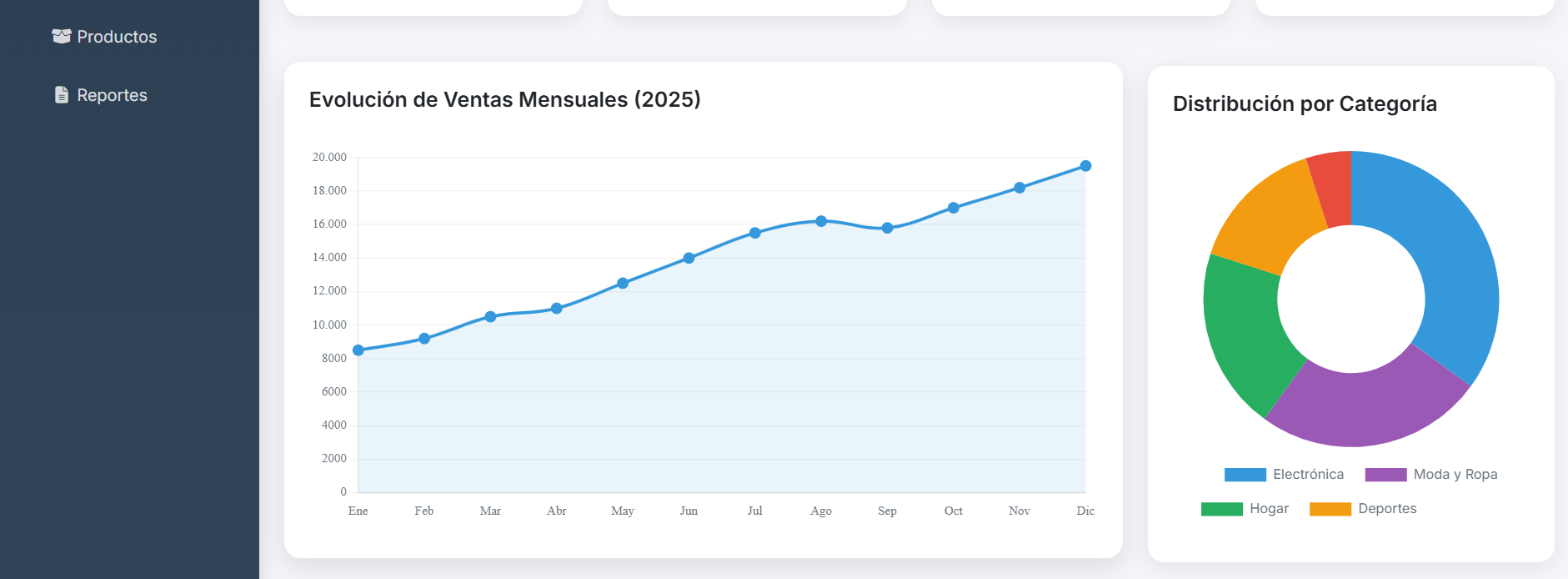Image resolution: width=1568 pixels, height=579 pixels.
Task: Hide the Hogar category via legend text
Action: 1269,509
